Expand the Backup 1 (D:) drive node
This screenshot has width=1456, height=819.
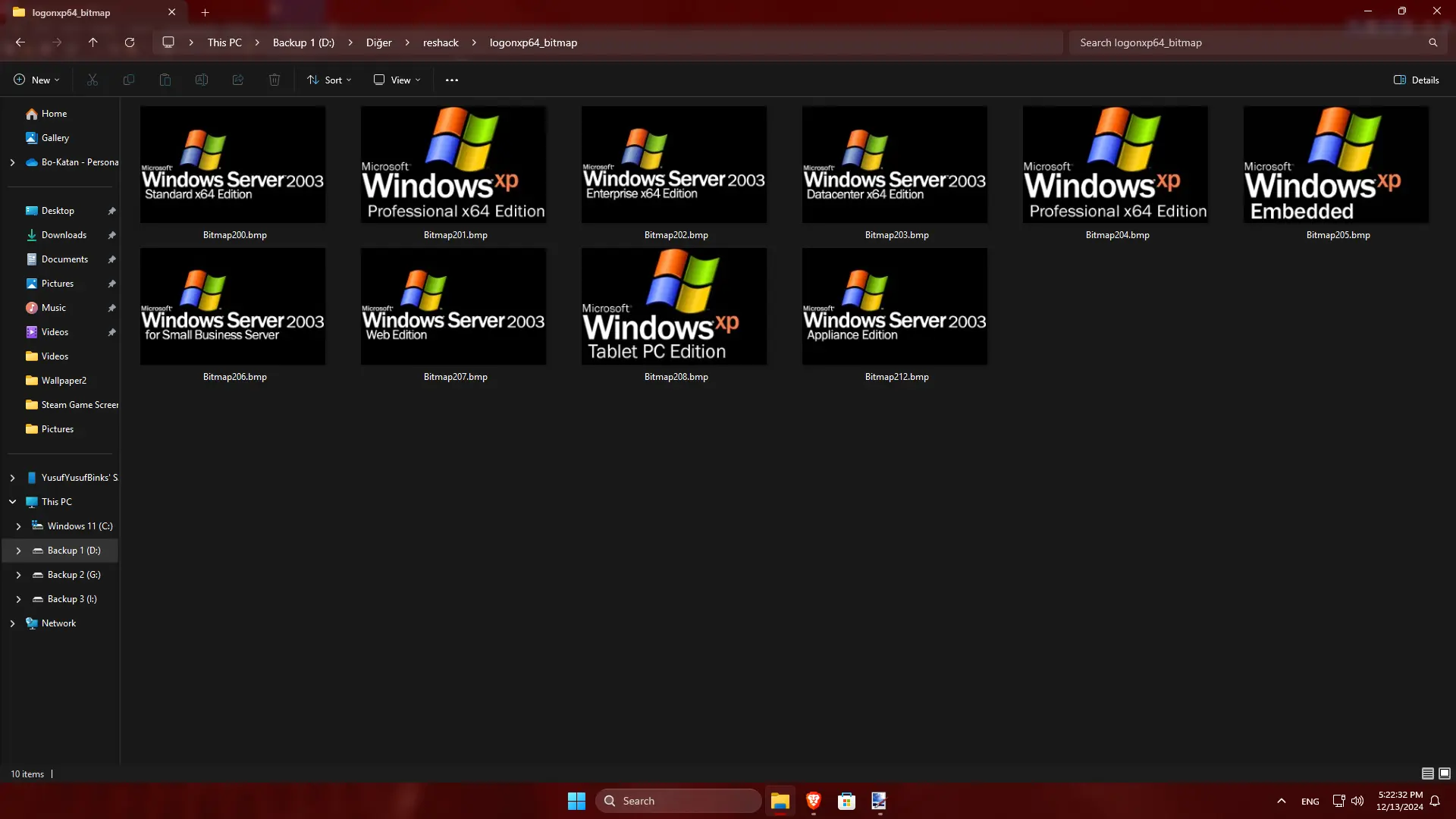(x=18, y=551)
